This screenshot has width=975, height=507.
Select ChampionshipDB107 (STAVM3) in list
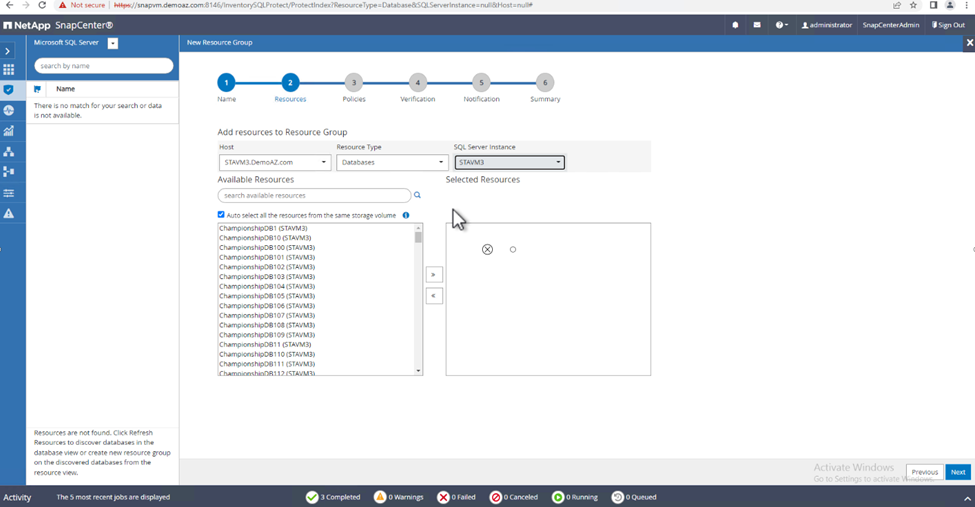267,315
